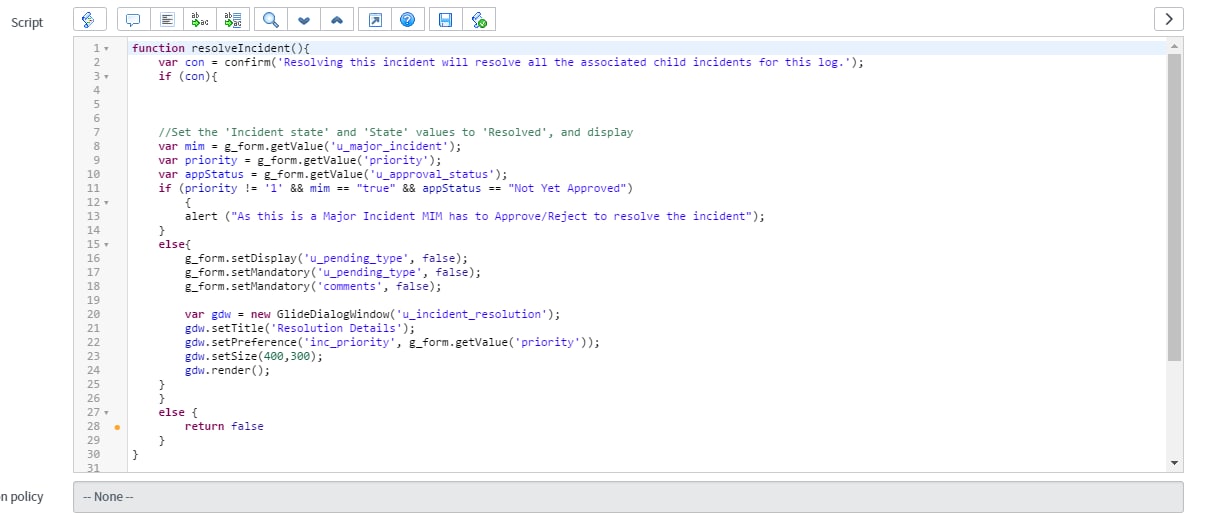Click the replace icon
Image resolution: width=1215 pixels, height=516 pixels.
pos(199,19)
